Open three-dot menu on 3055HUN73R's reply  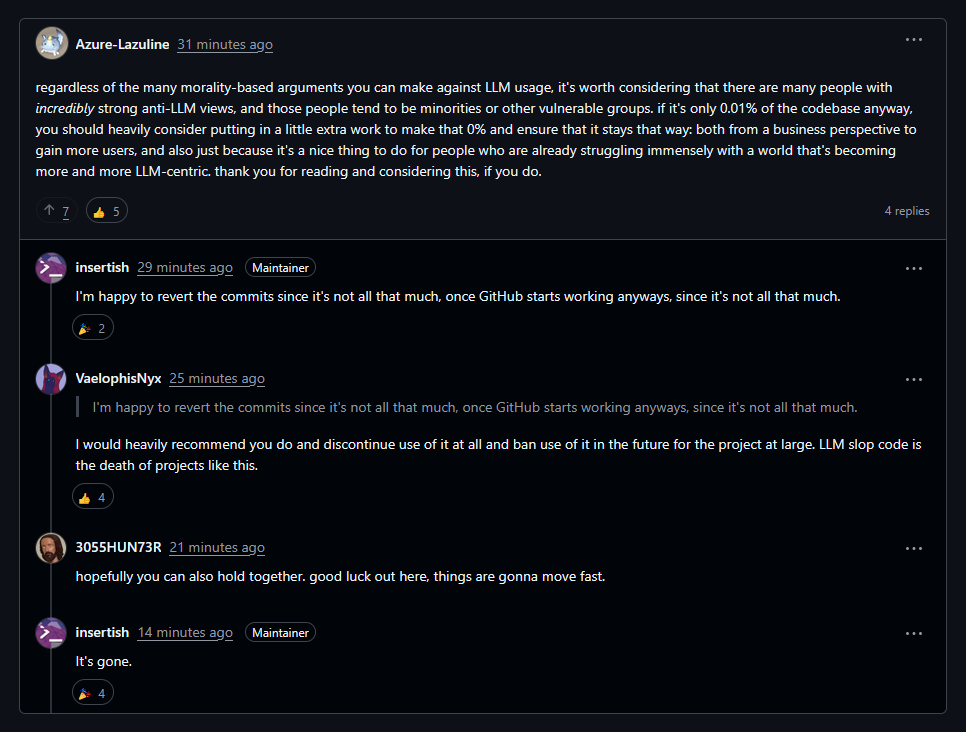[913, 548]
